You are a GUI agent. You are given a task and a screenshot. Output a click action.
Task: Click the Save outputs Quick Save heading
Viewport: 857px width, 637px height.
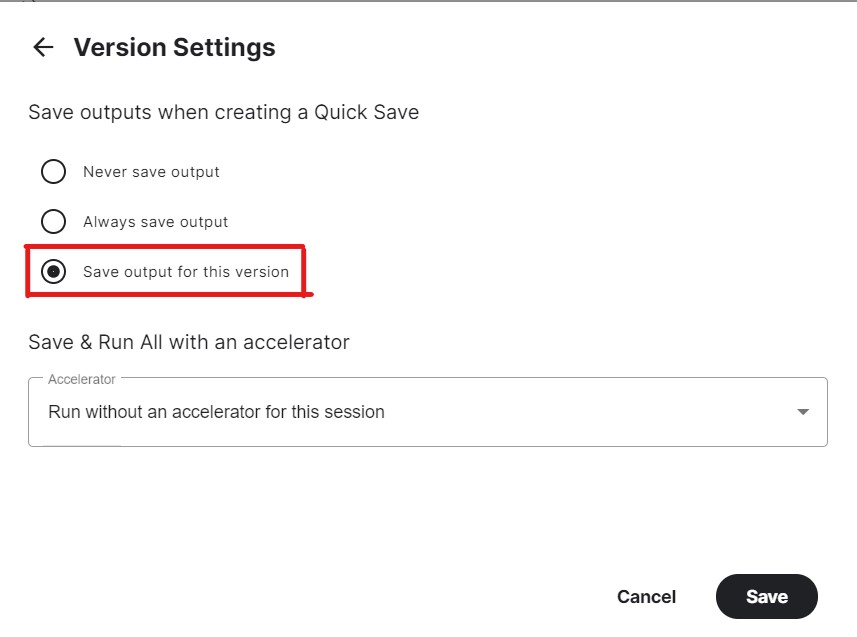(x=224, y=112)
